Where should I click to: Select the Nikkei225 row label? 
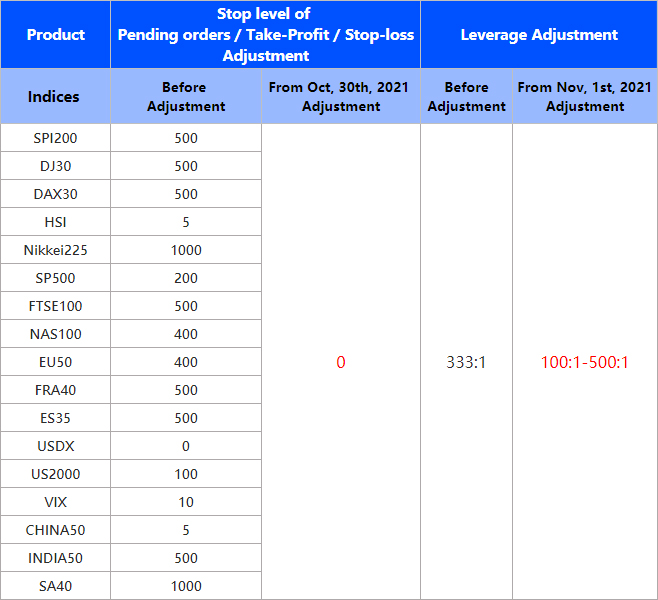click(55, 250)
